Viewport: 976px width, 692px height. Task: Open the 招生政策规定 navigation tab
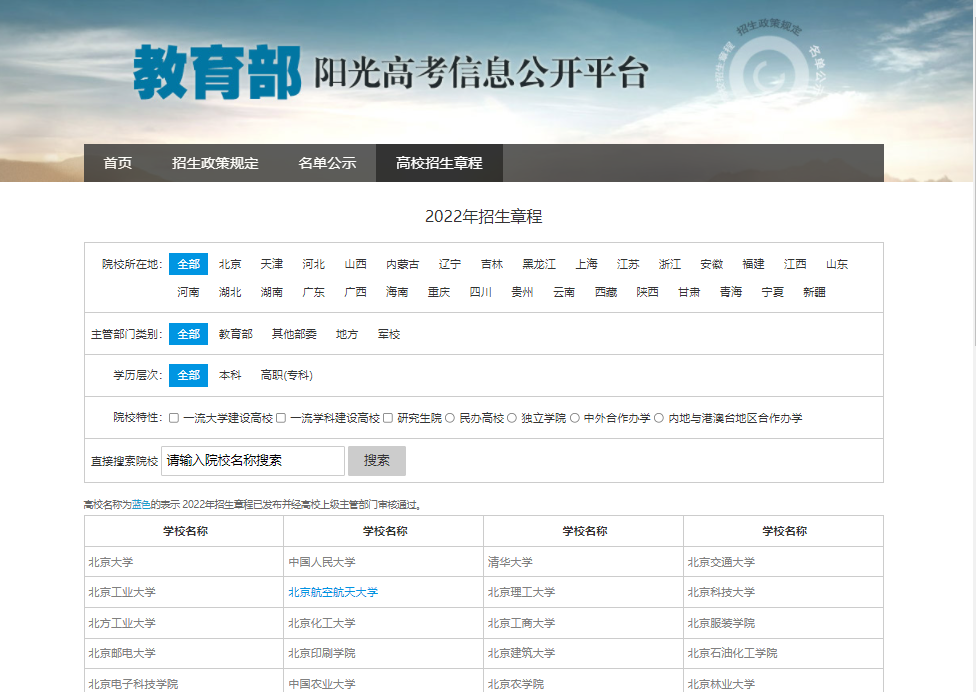point(215,163)
